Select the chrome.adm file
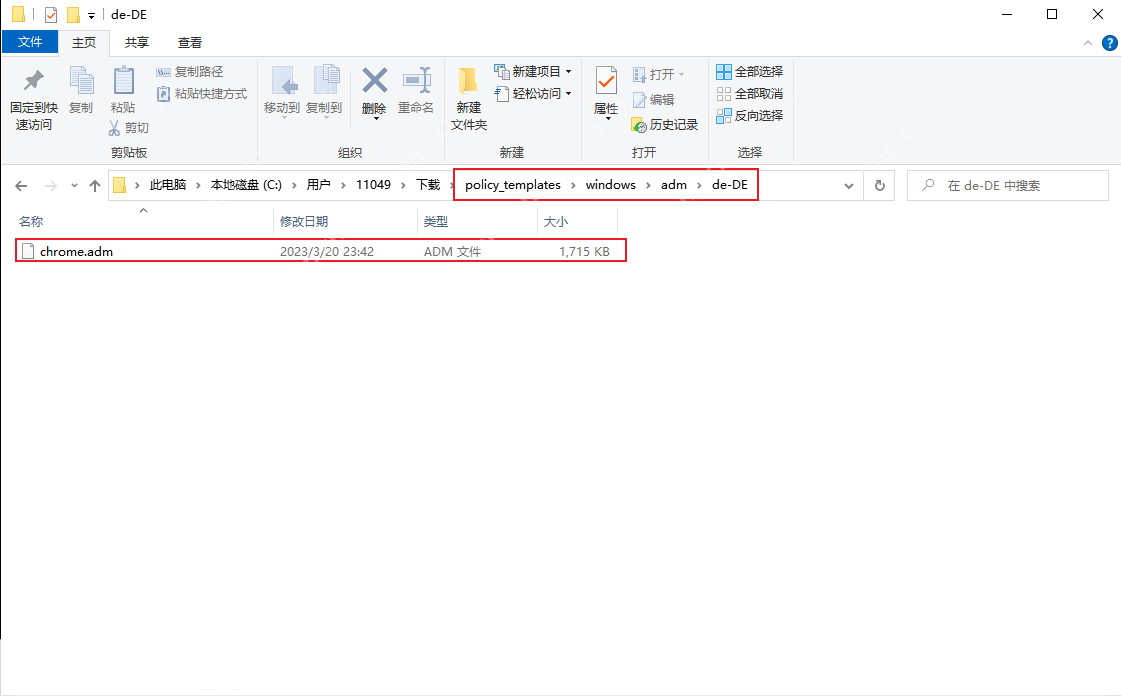The width and height of the screenshot is (1121, 696). [x=320, y=251]
